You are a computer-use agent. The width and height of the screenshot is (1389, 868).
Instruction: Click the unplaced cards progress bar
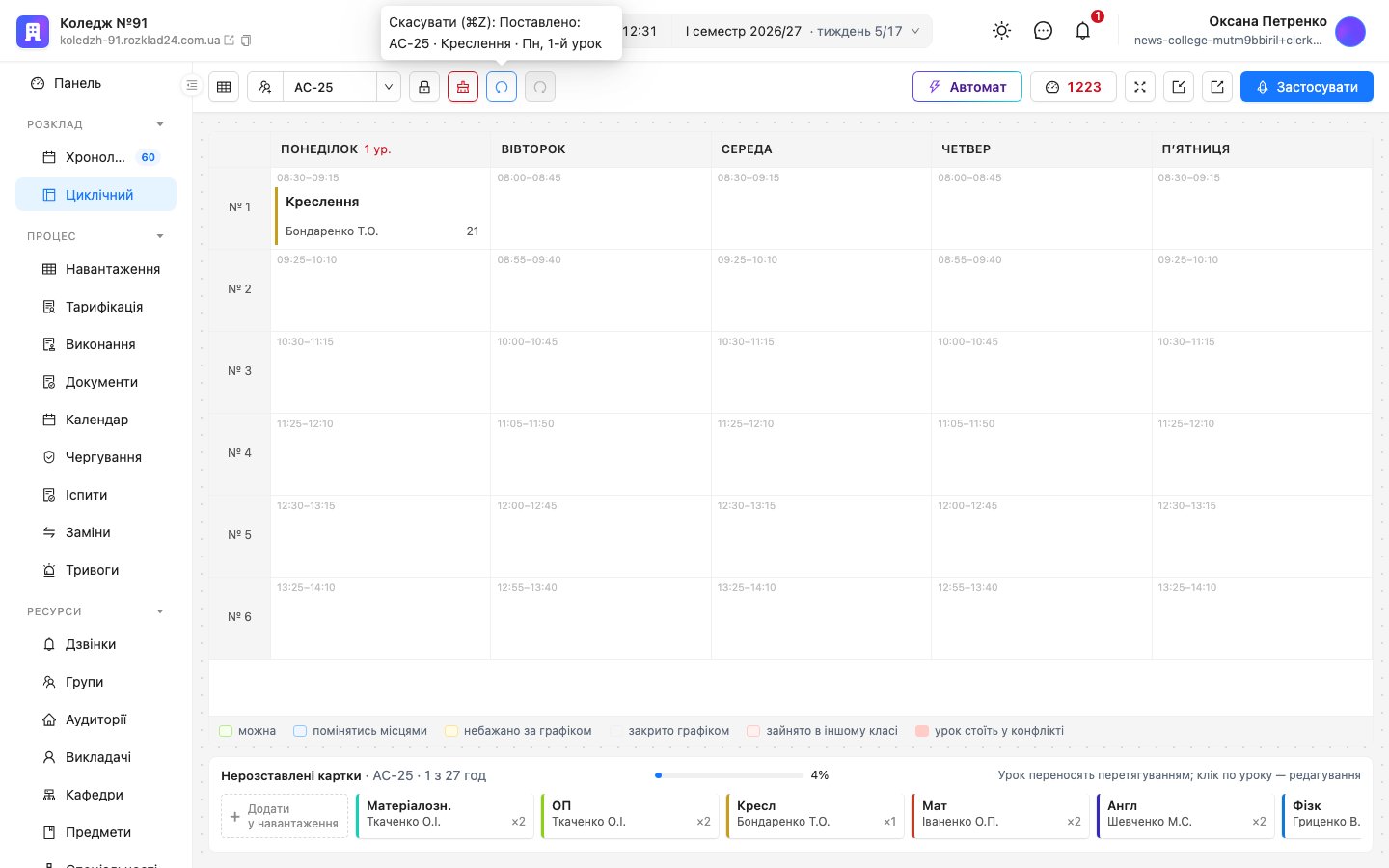tap(729, 775)
